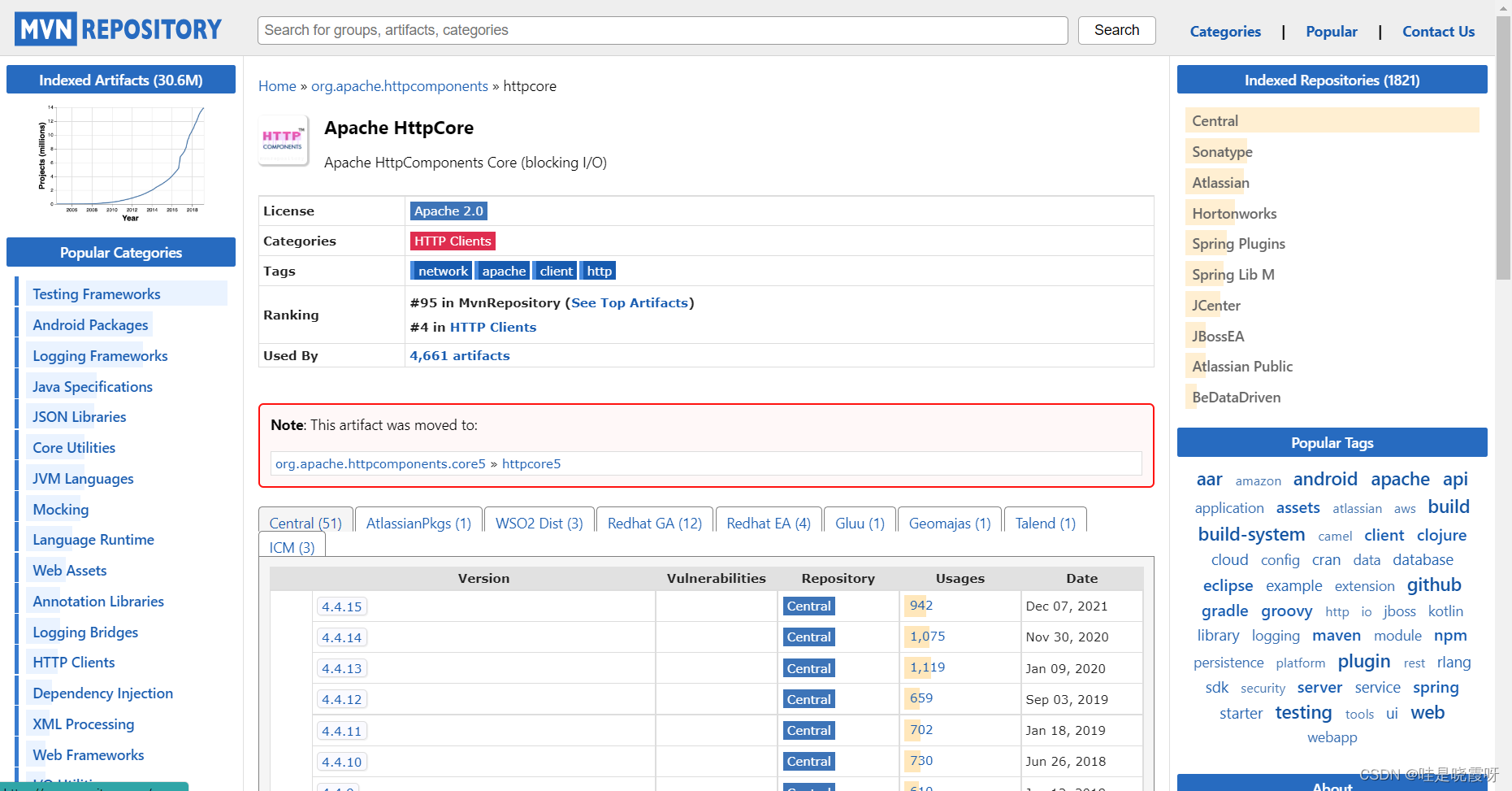This screenshot has height=791, width=1512.
Task: Follow the httpcore5 moved artifact link
Action: click(531, 463)
